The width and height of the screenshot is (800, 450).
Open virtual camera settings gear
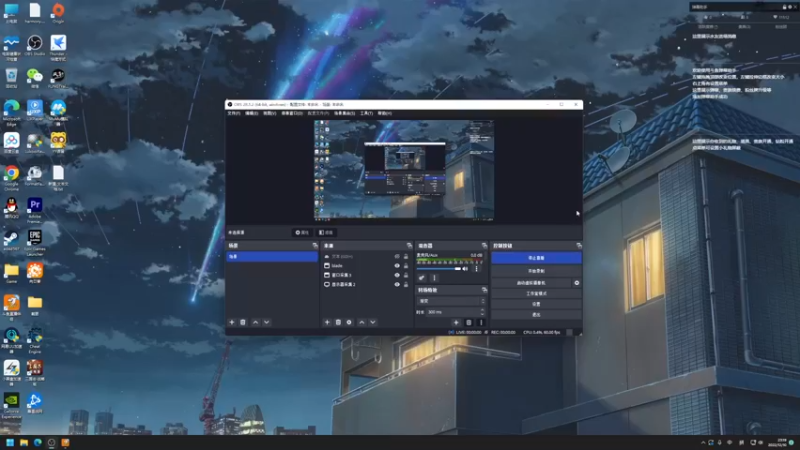click(577, 283)
